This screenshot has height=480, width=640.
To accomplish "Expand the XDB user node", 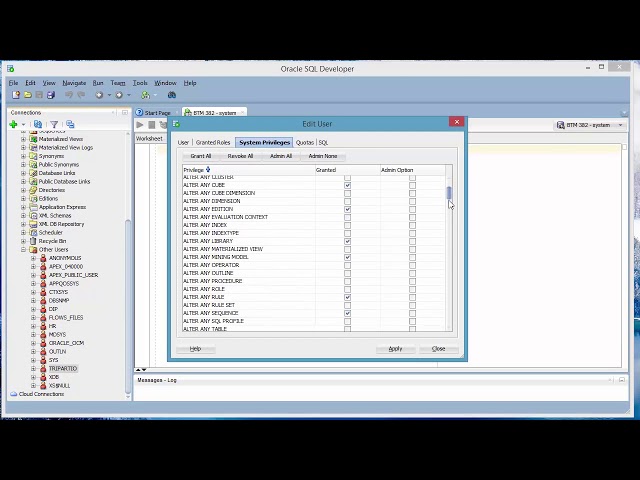I will [x=33, y=377].
